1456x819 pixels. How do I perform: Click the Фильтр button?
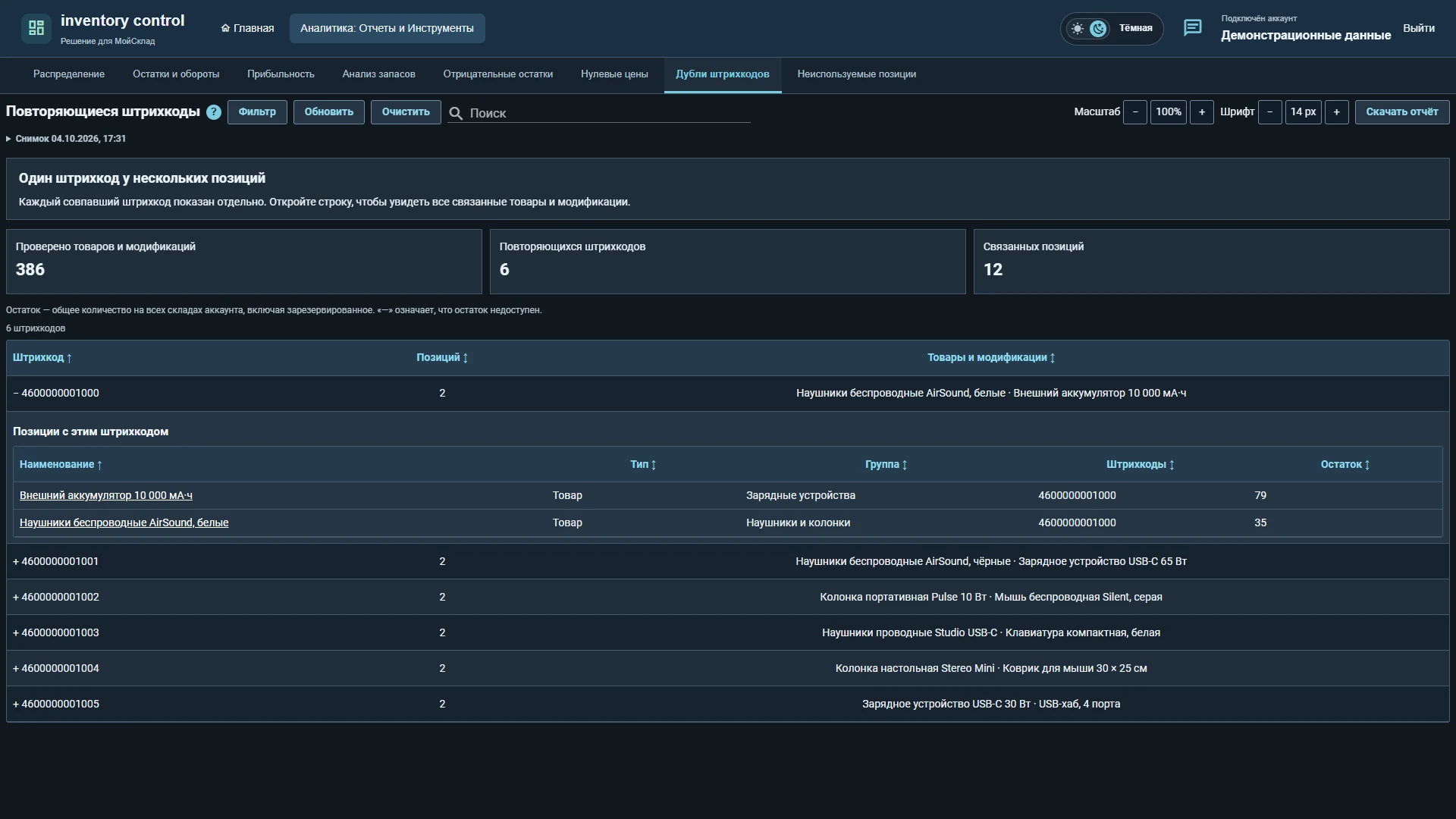(x=257, y=112)
